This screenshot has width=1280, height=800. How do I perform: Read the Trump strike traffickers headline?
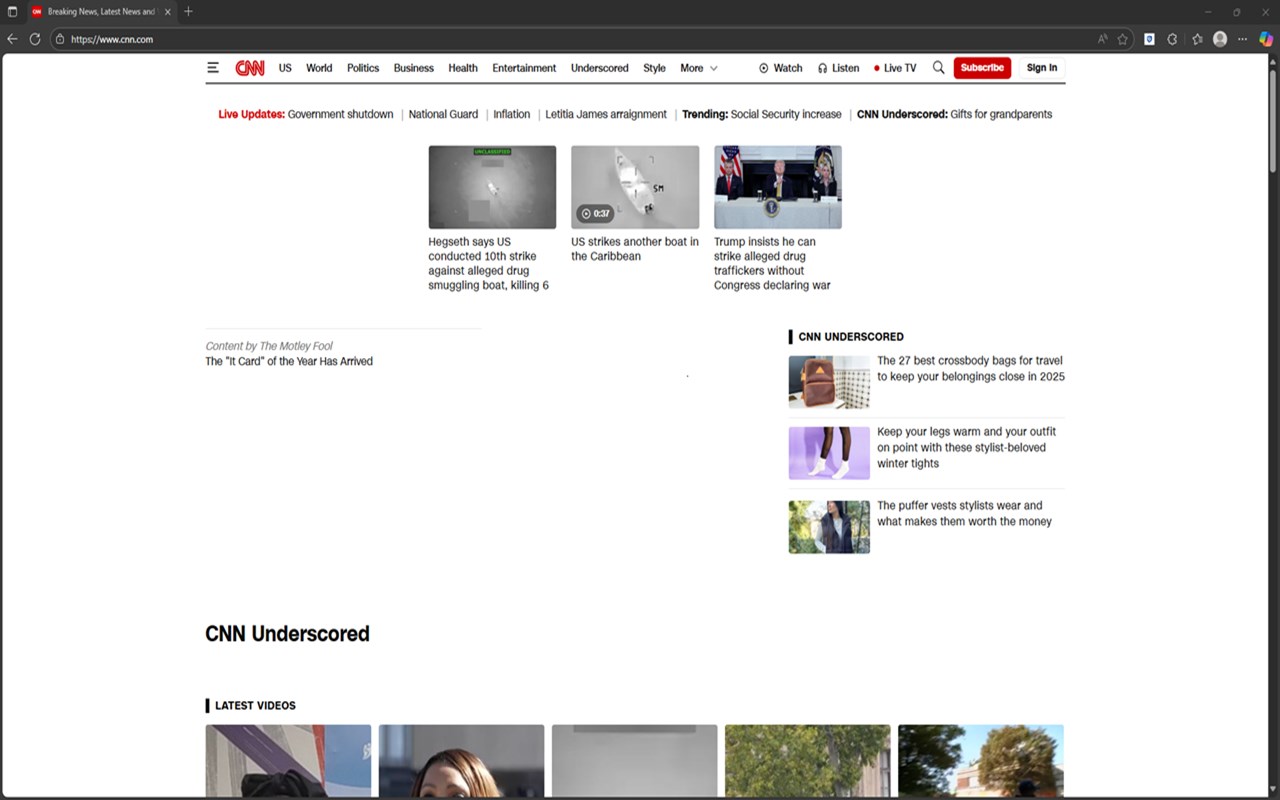772,264
